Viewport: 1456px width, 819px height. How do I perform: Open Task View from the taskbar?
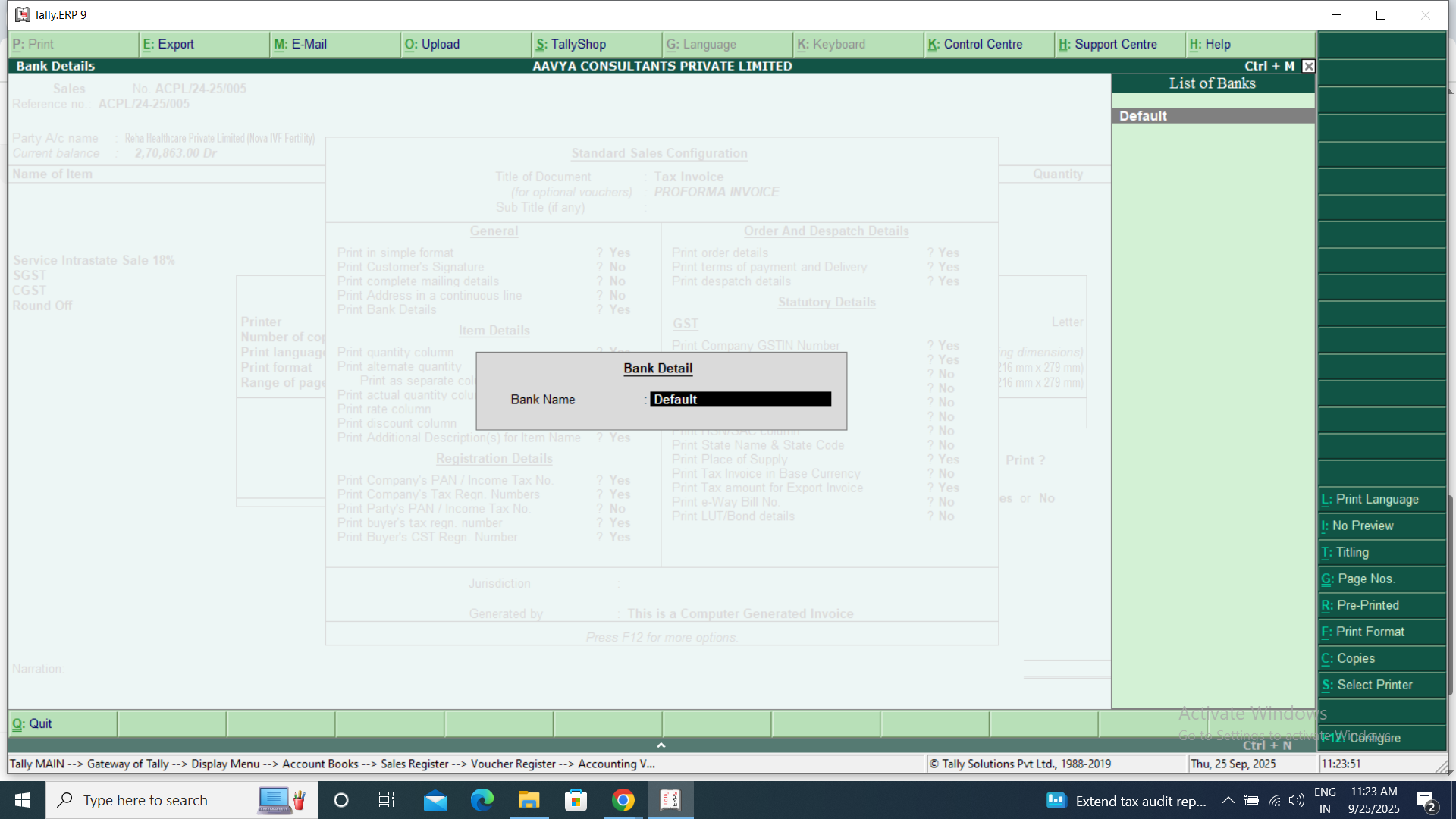click(x=386, y=799)
